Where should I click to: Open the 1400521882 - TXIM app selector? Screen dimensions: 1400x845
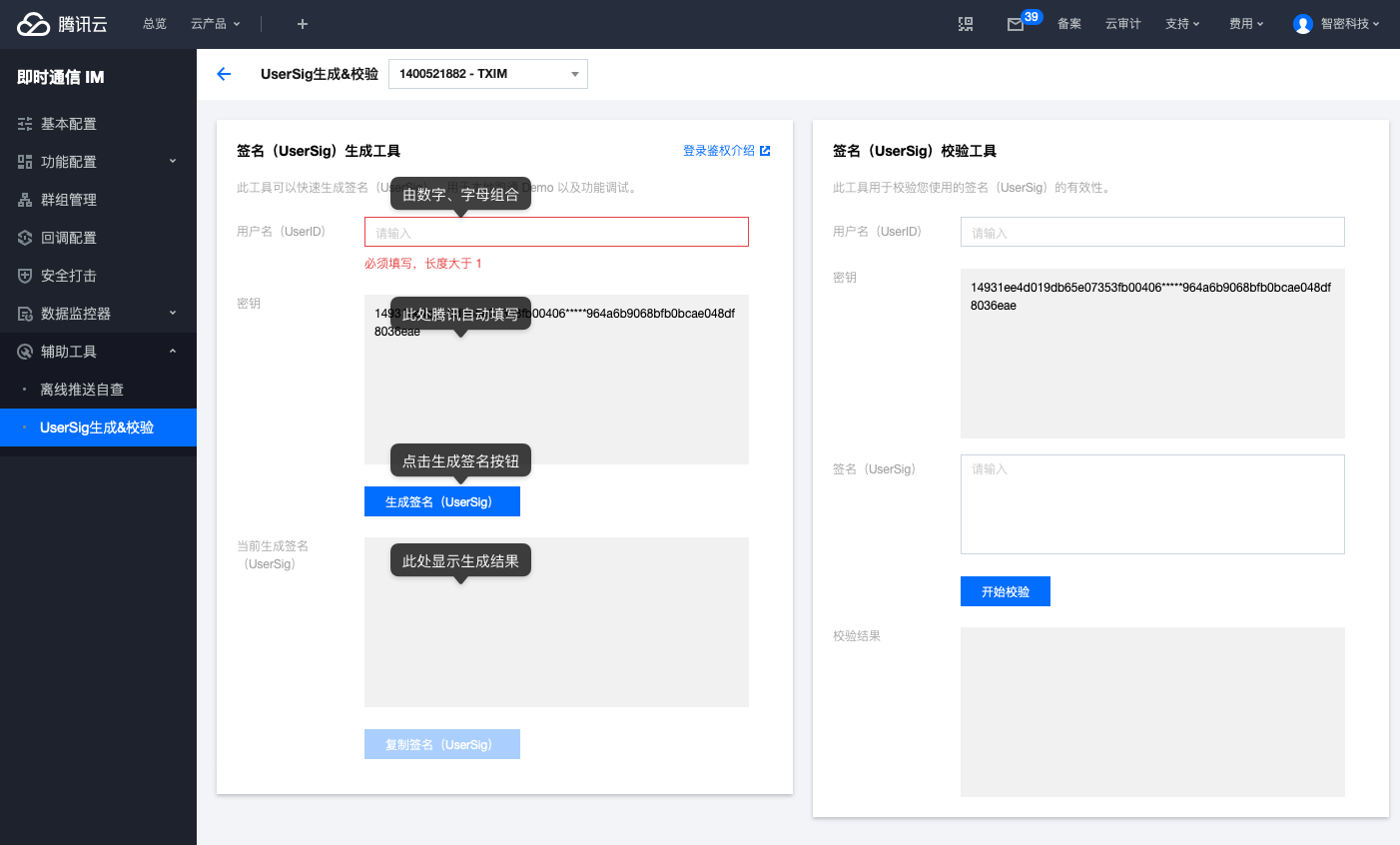click(x=488, y=74)
